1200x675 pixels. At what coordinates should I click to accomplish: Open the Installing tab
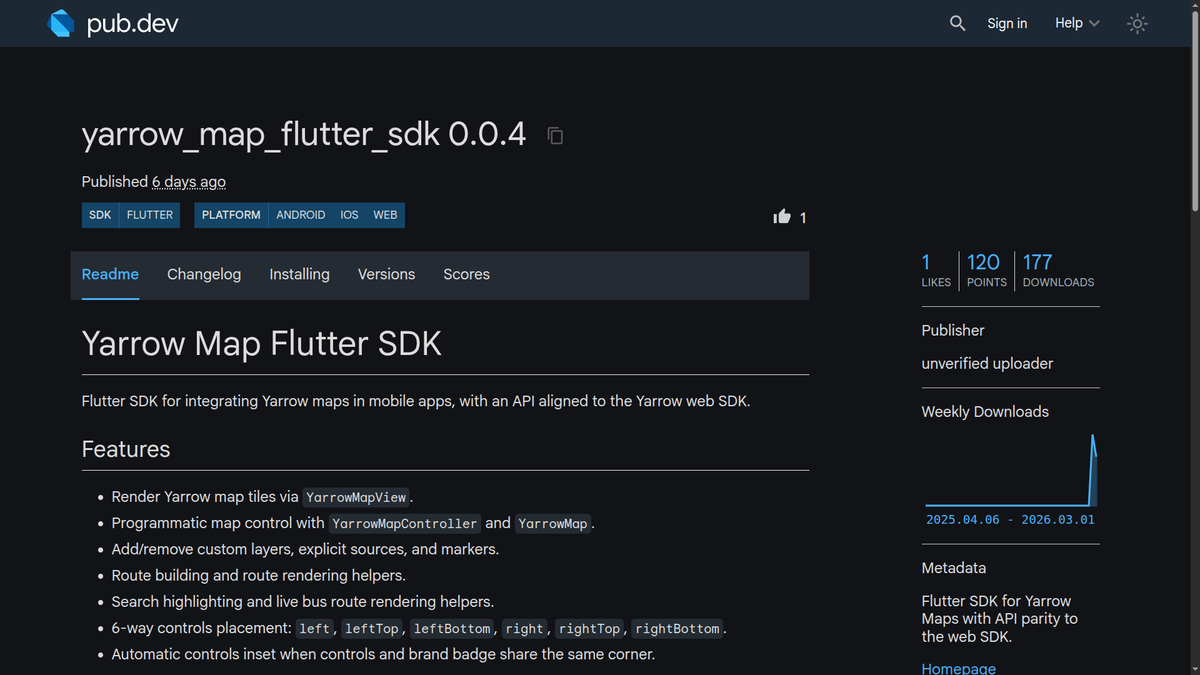tap(299, 274)
